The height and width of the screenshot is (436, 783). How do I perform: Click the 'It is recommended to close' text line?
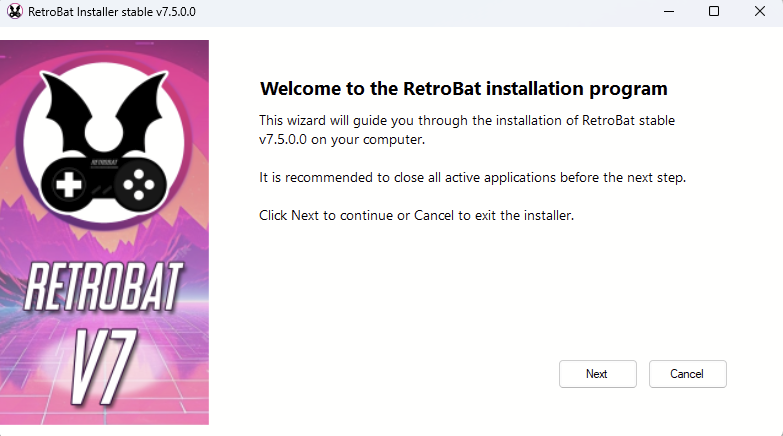(471, 178)
